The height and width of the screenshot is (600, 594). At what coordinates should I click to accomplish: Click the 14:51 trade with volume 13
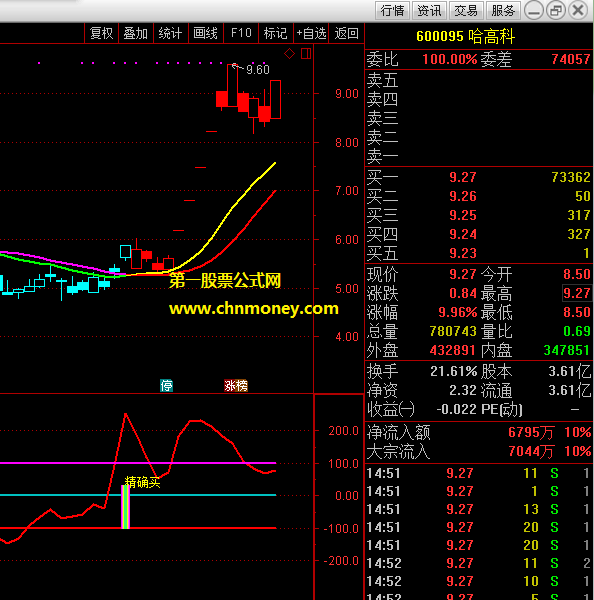pyautogui.click(x=479, y=509)
